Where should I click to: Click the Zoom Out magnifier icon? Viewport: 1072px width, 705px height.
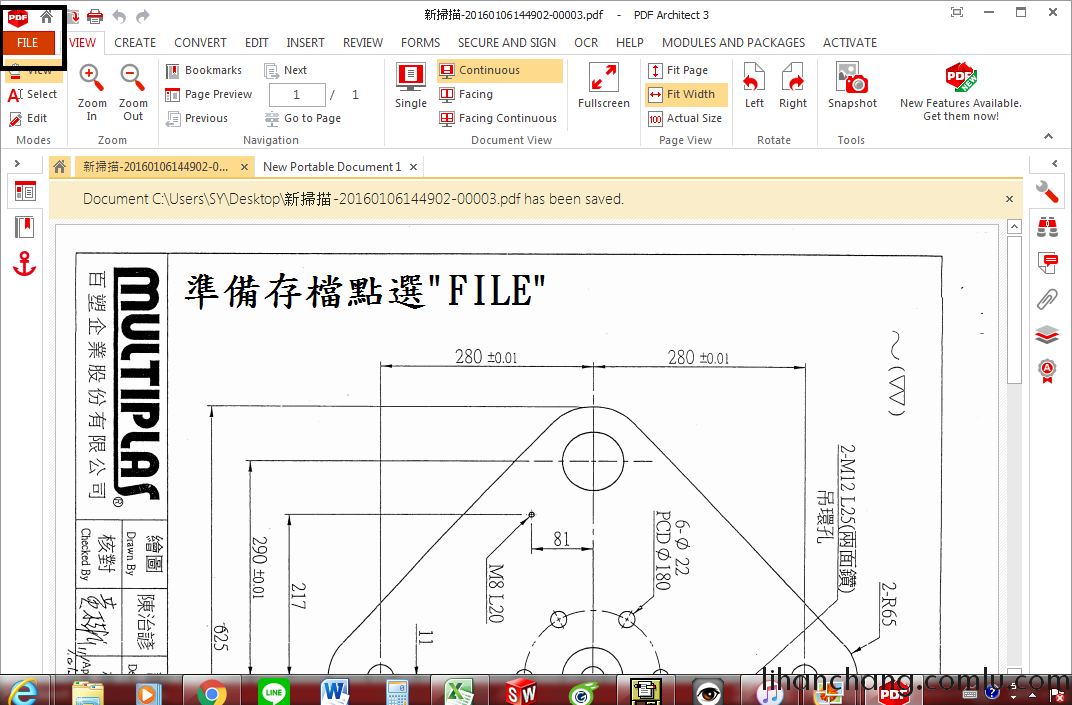click(x=133, y=79)
